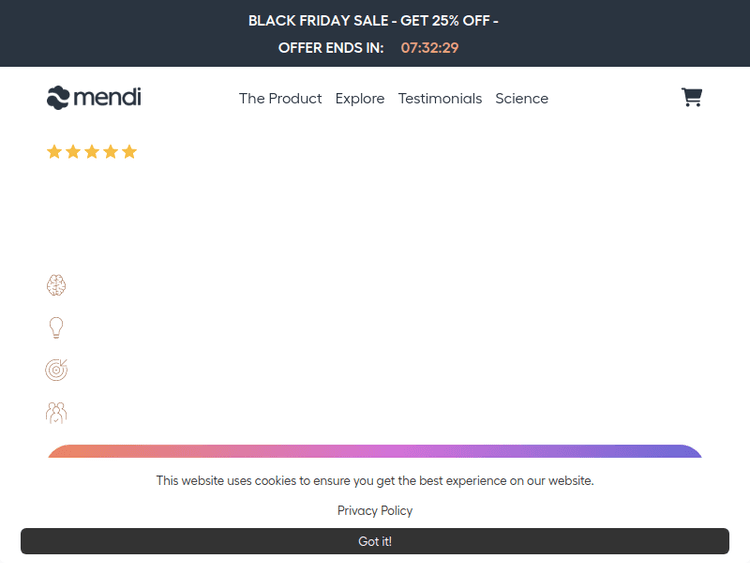The width and height of the screenshot is (750, 563).
Task: Open the Testimonials page
Action: (x=440, y=98)
